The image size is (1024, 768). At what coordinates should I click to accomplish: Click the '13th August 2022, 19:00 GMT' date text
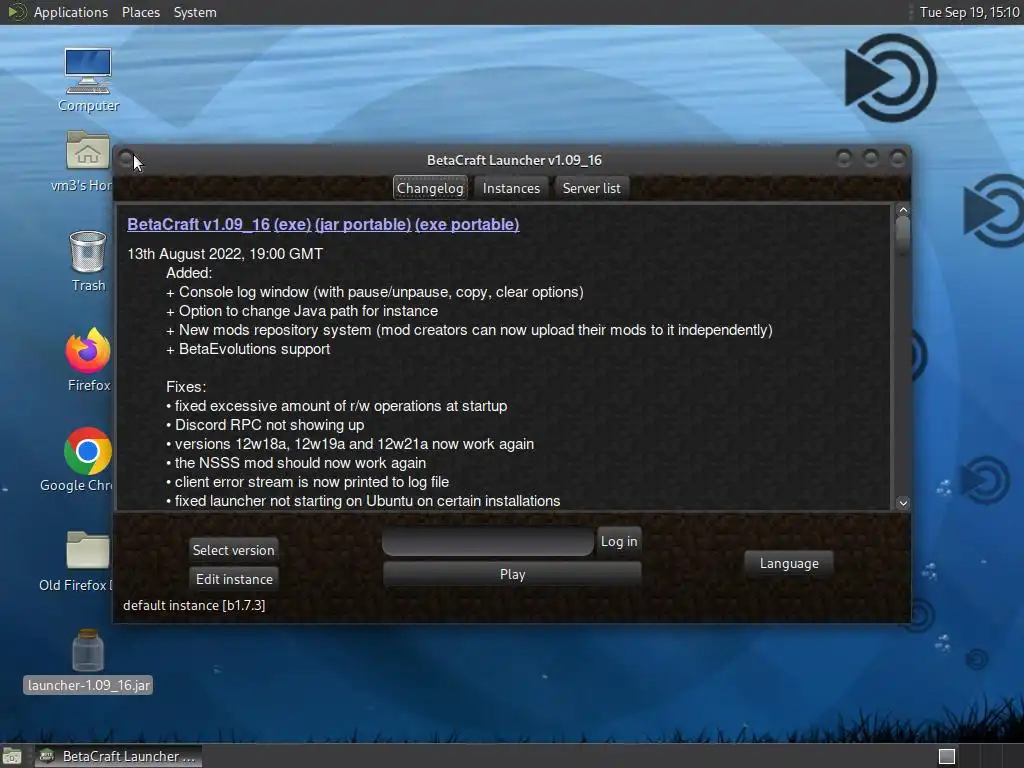click(225, 253)
